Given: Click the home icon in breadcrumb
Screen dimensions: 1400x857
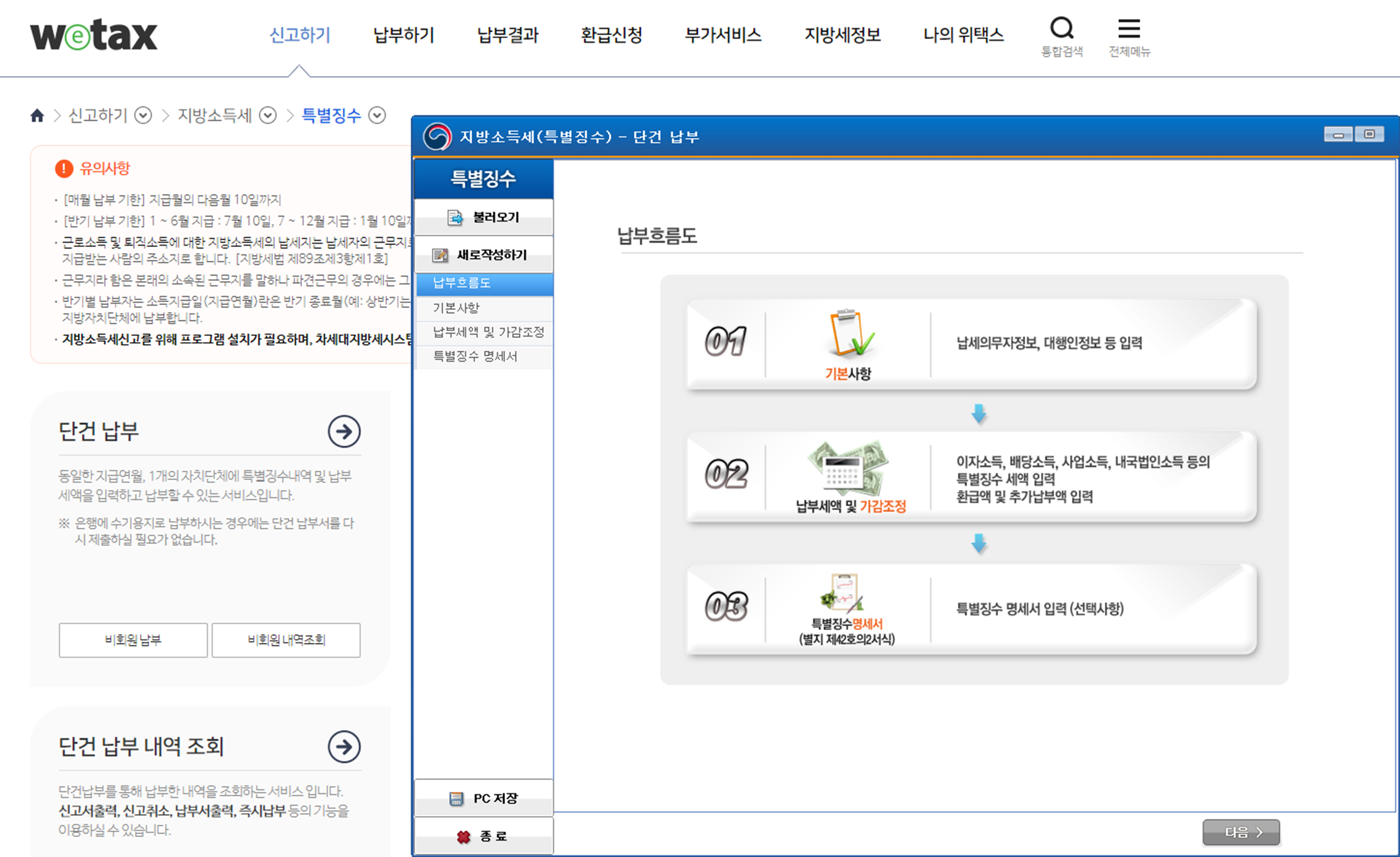Looking at the screenshot, I should point(37,116).
